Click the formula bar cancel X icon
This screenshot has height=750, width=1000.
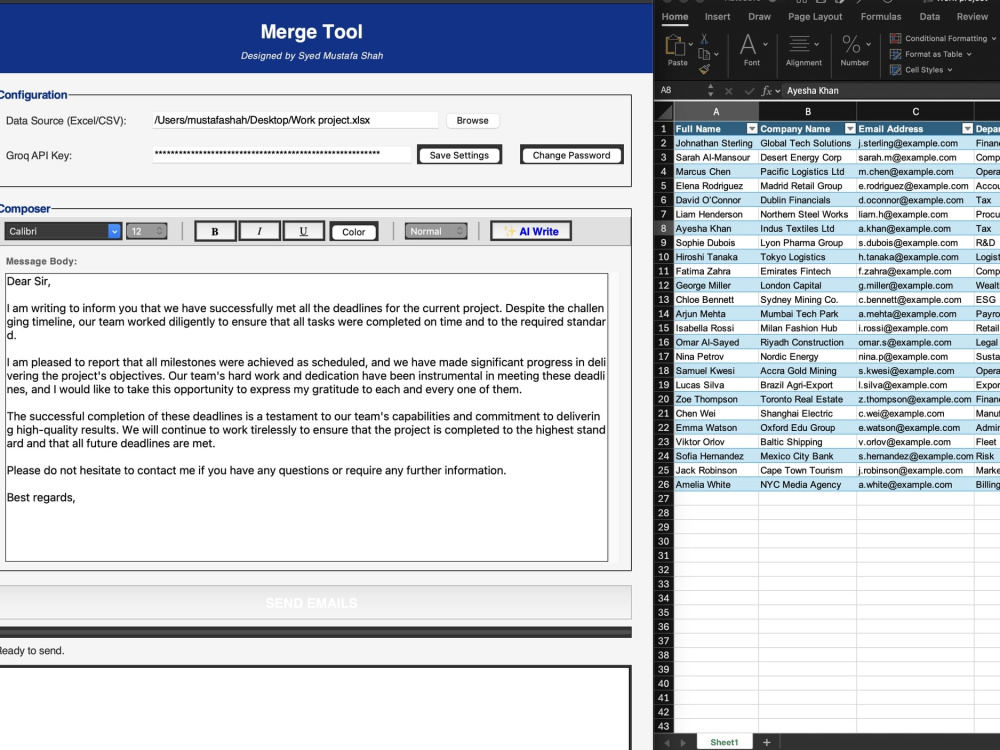pyautogui.click(x=729, y=91)
